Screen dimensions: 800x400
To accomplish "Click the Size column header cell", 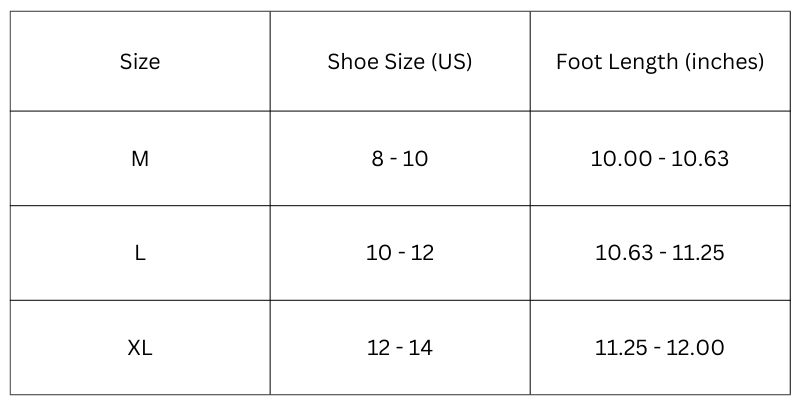I will point(140,62).
